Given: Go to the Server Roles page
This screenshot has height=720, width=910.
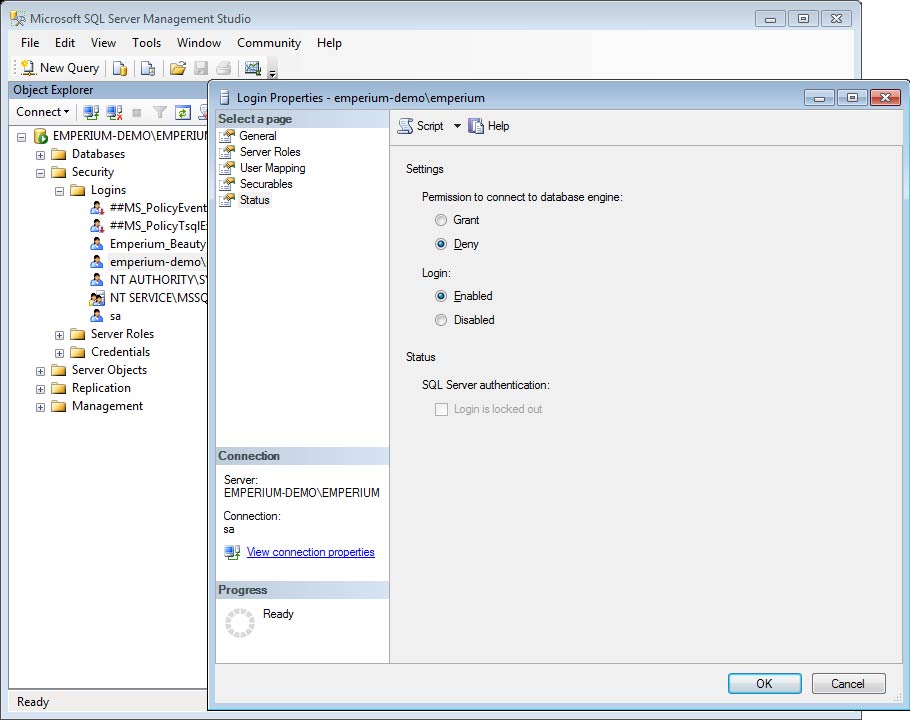Looking at the screenshot, I should coord(270,152).
